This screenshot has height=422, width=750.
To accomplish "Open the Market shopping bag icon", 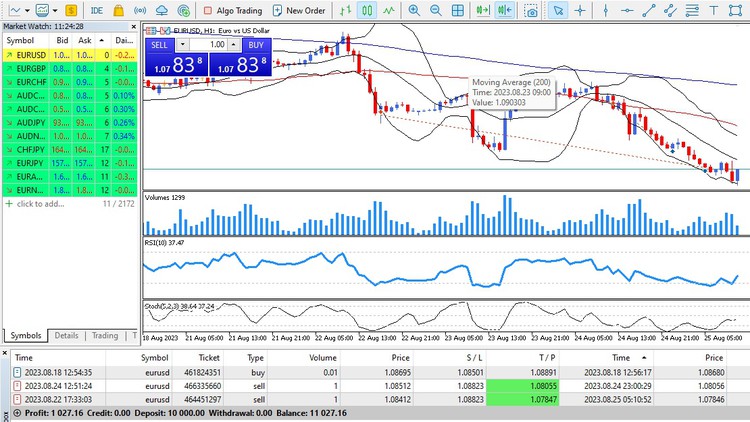I will 118,10.
